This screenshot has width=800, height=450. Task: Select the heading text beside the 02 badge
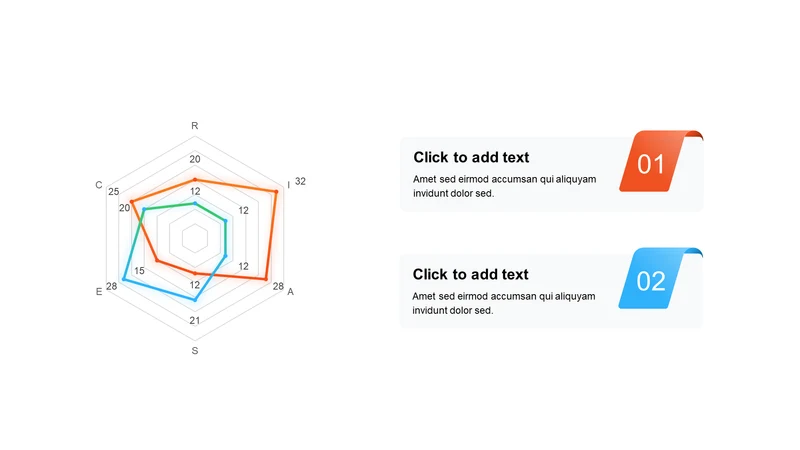(x=471, y=274)
